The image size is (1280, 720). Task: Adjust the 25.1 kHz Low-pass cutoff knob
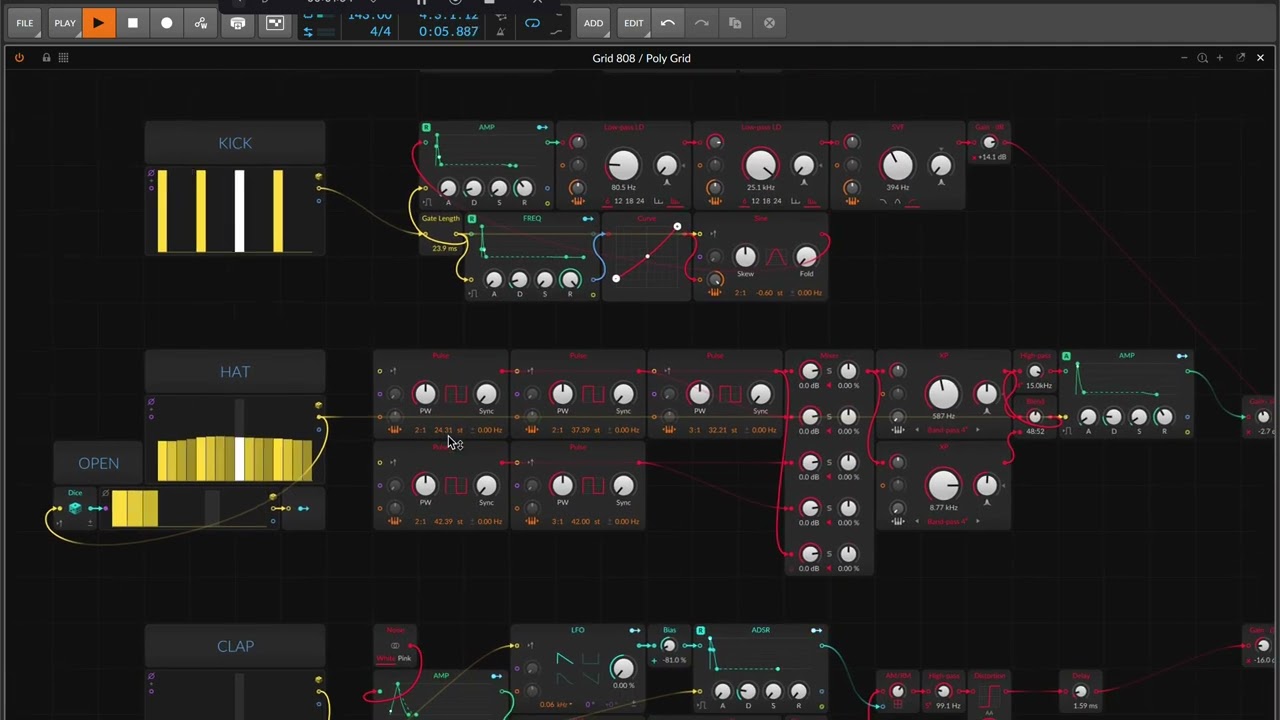coord(760,165)
